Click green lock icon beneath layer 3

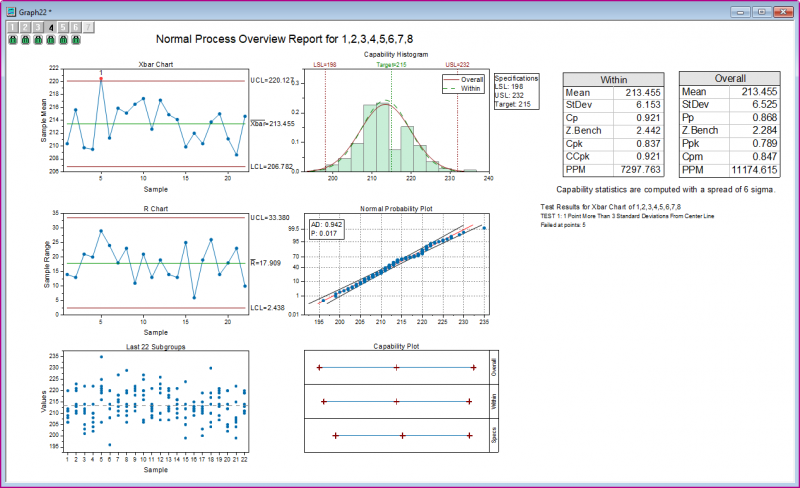[38, 40]
